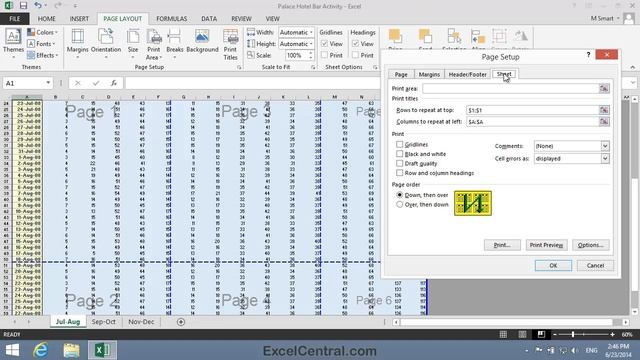This screenshot has height=360, width=640.
Task: Select Down, then over page order
Action: [x=400, y=195]
